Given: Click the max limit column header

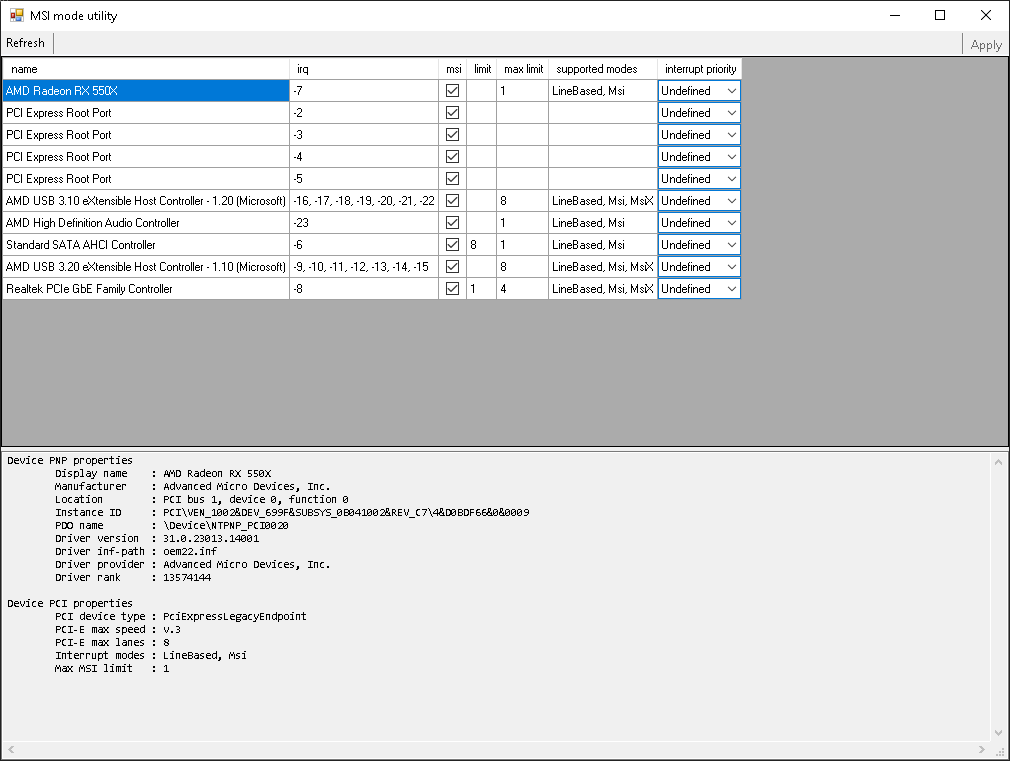Looking at the screenshot, I should coord(522,69).
